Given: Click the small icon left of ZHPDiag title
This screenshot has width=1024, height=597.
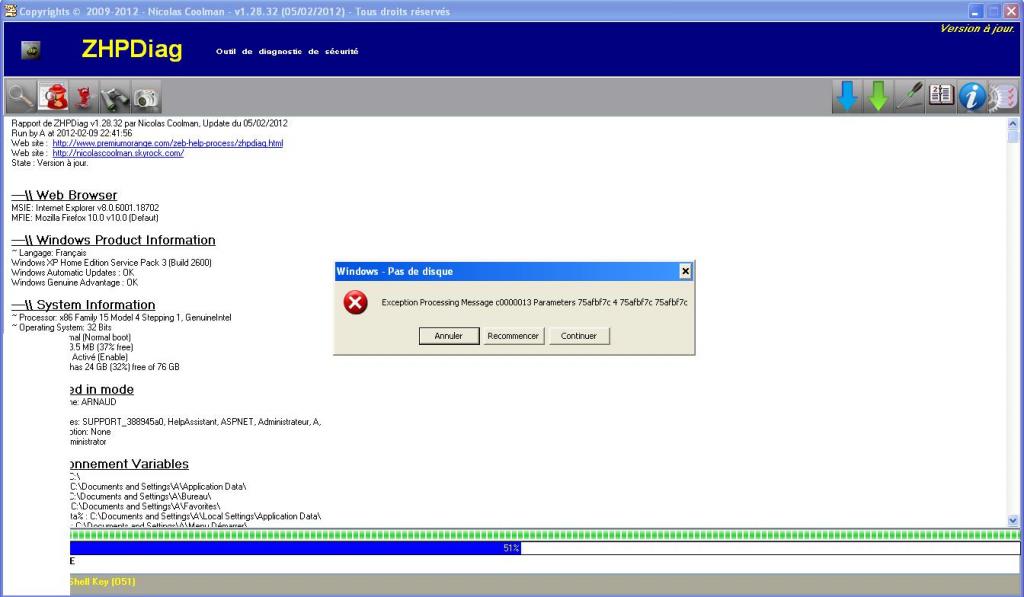Looking at the screenshot, I should [x=31, y=50].
